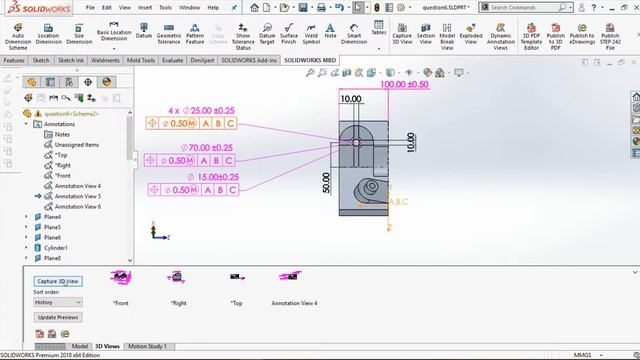Switch to the Sketch tab
640x360 pixels.
pos(41,60)
